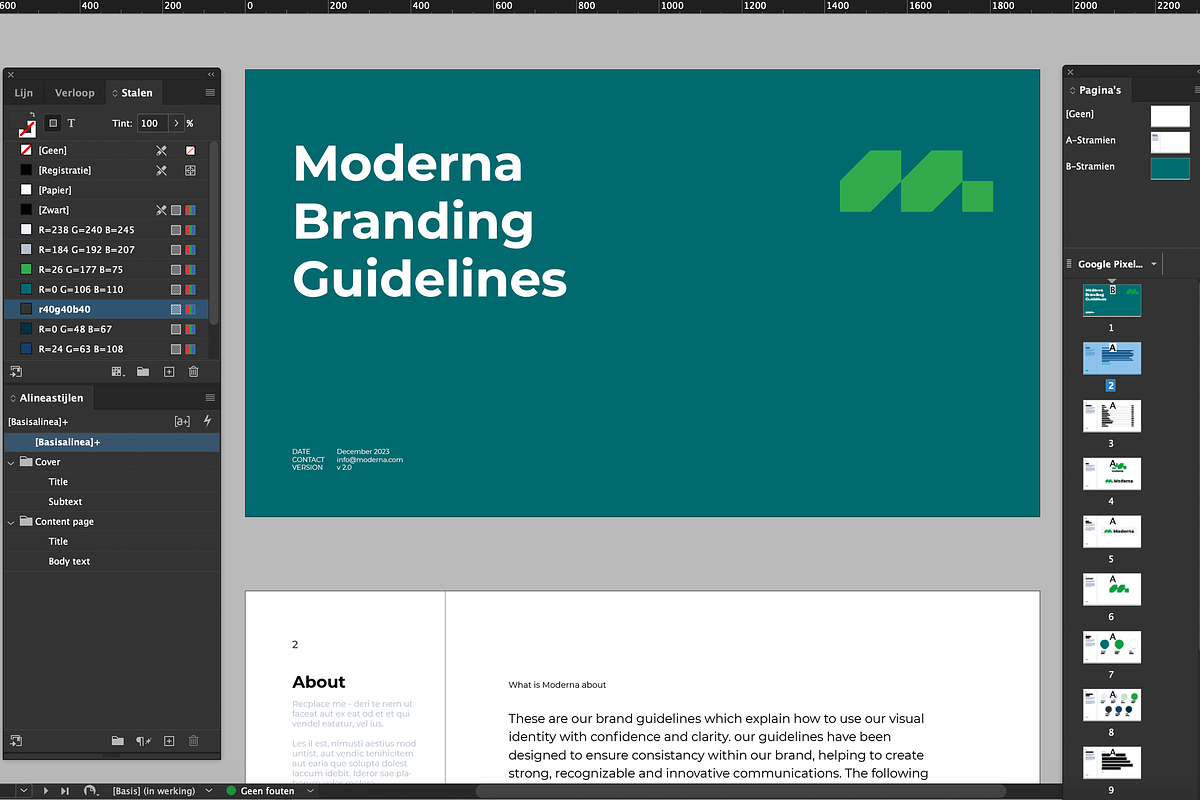Open page 5 from the Pagina's thumbnails

(1111, 531)
